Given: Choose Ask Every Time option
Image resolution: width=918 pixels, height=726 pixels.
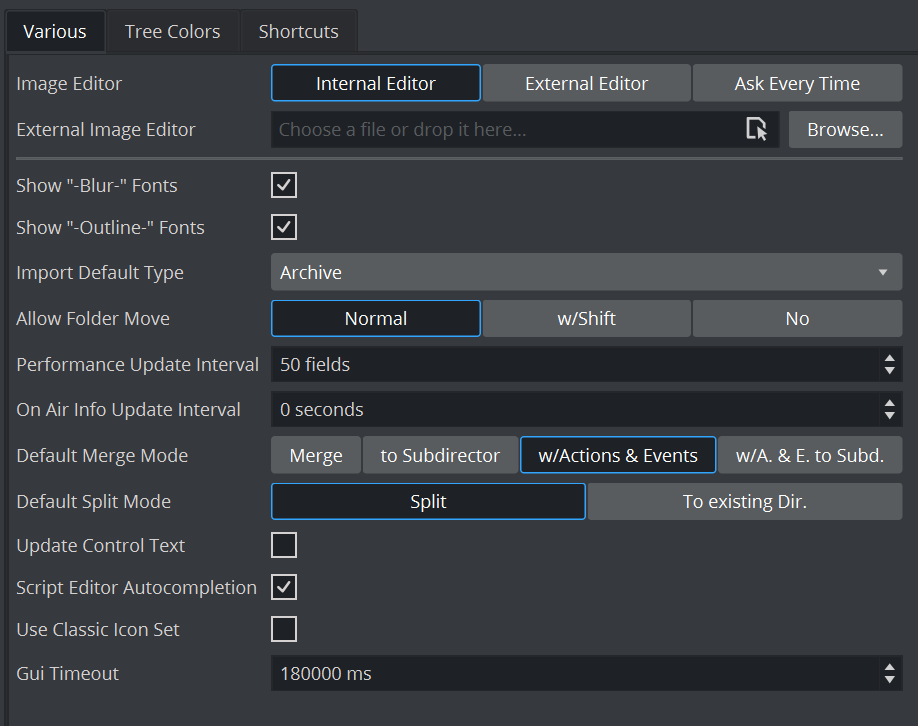Looking at the screenshot, I should 797,84.
